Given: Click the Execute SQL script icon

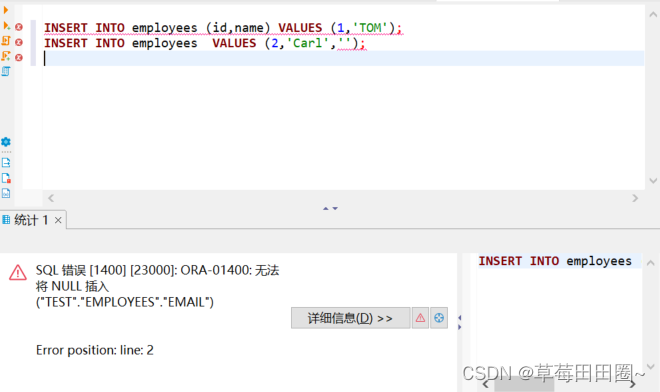Looking at the screenshot, I should 6,41.
